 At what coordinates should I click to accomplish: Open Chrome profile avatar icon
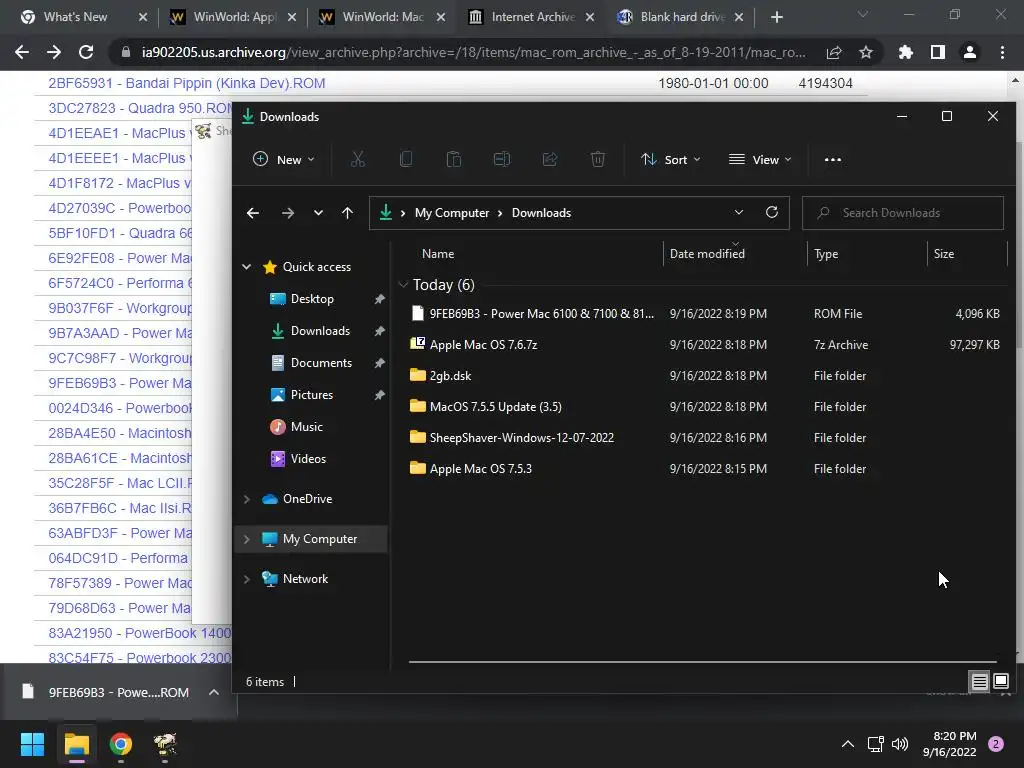point(970,52)
